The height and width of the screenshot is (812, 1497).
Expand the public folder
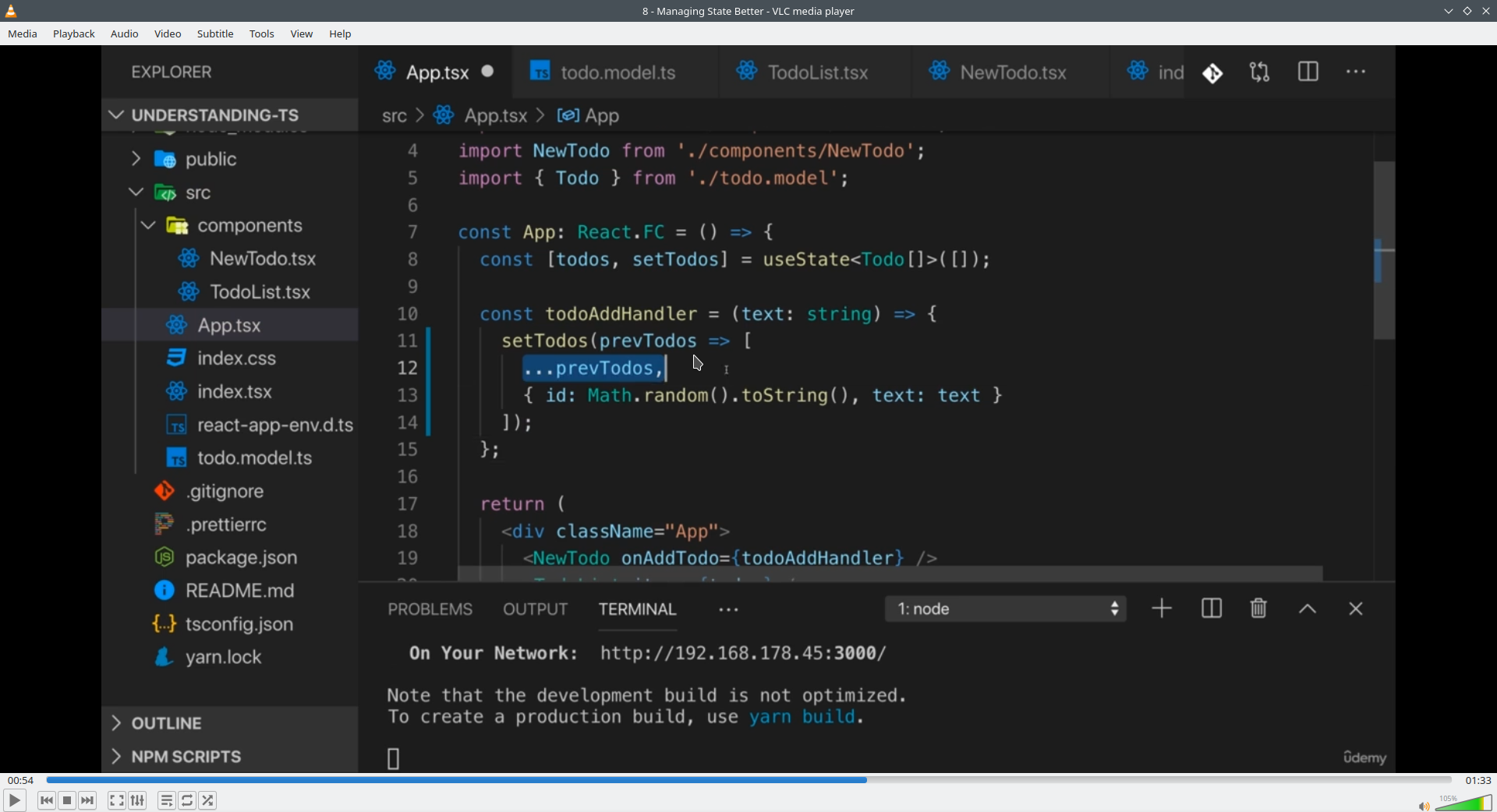pos(230,159)
